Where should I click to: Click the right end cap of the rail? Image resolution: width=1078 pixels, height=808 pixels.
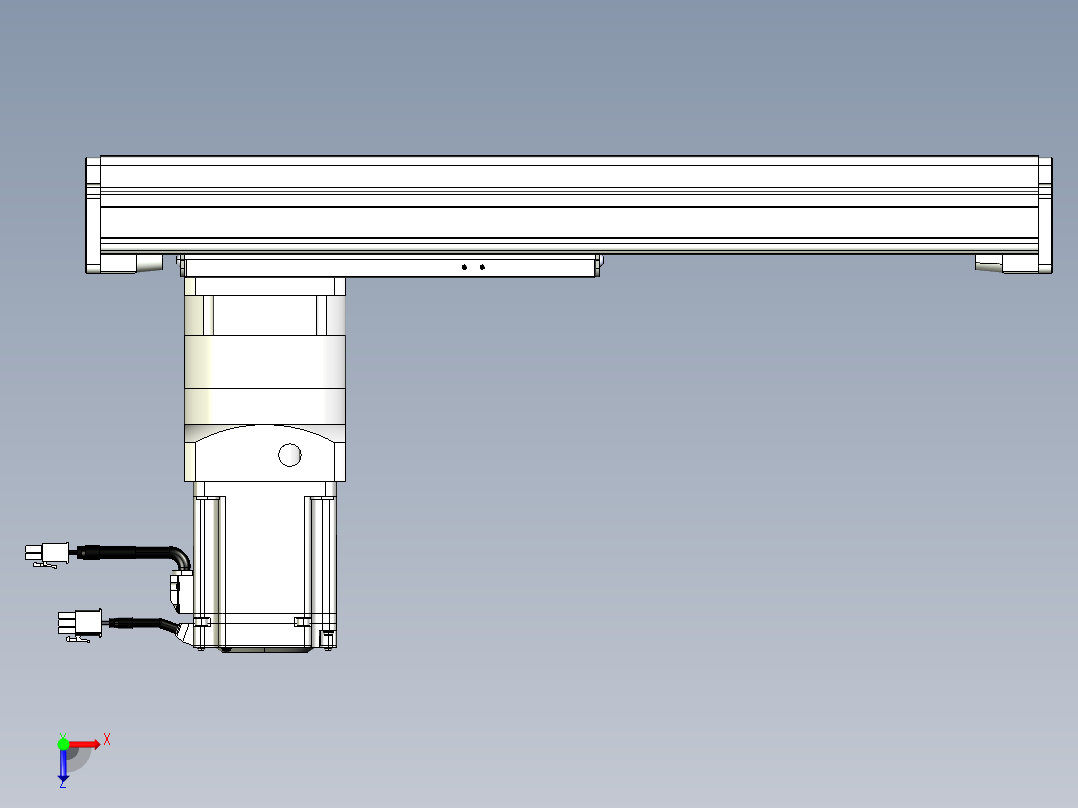(1045, 214)
